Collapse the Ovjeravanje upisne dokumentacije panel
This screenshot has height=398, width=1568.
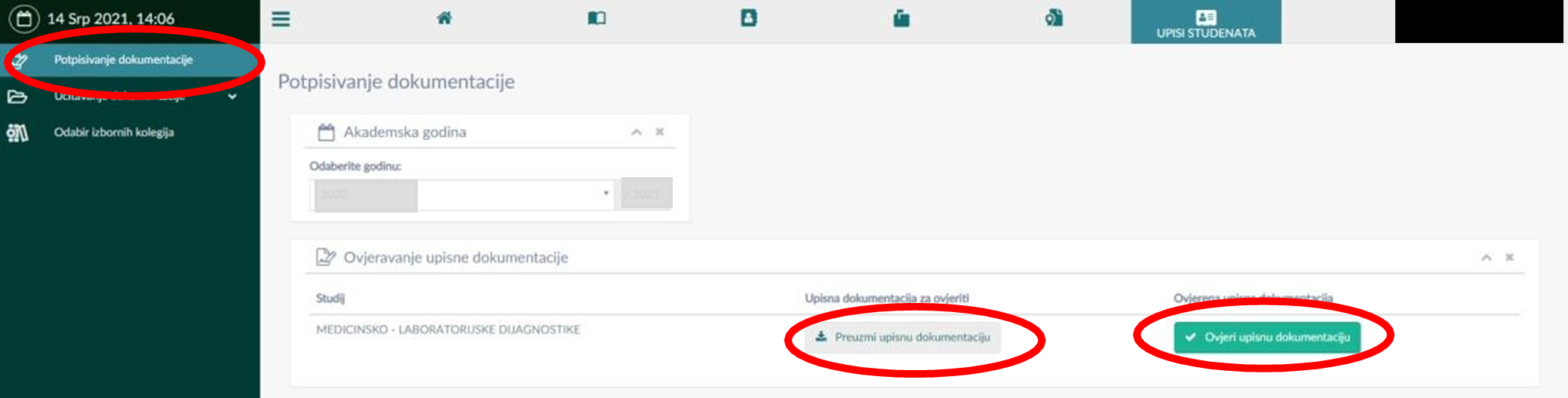point(1486,258)
